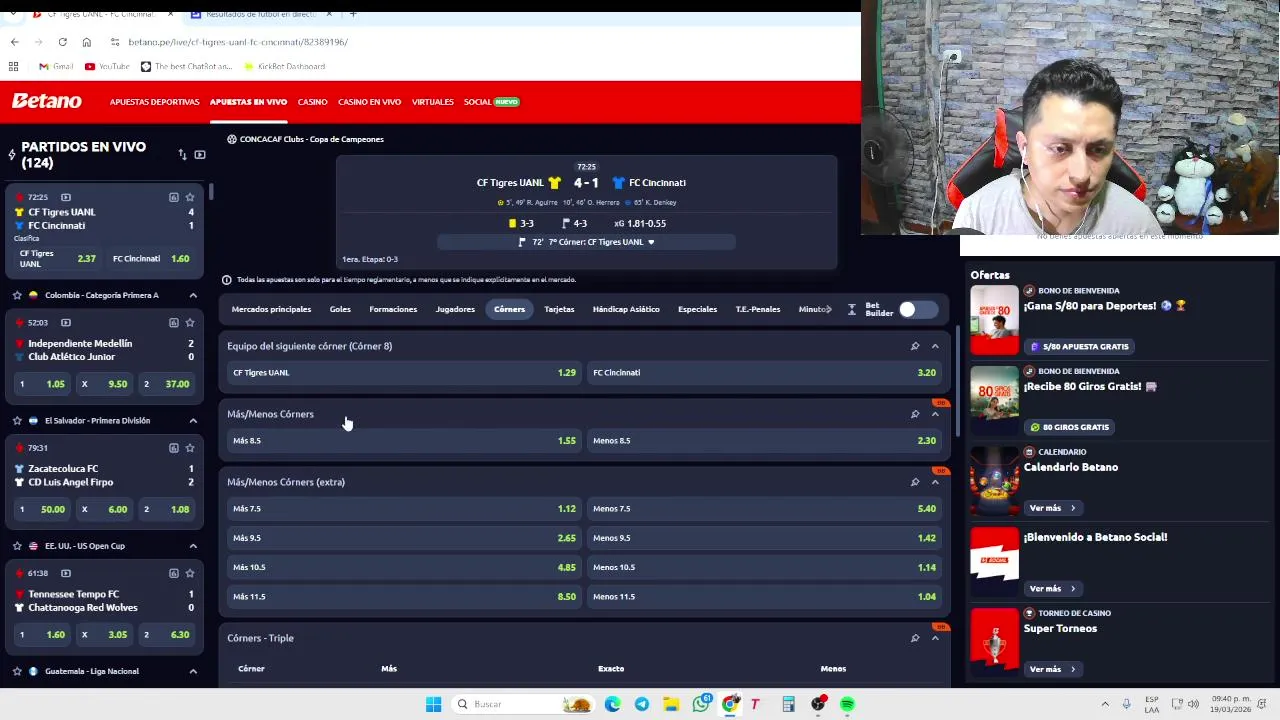
Task: Bet FC Cincinnati next corner 3.20
Action: [x=764, y=373]
